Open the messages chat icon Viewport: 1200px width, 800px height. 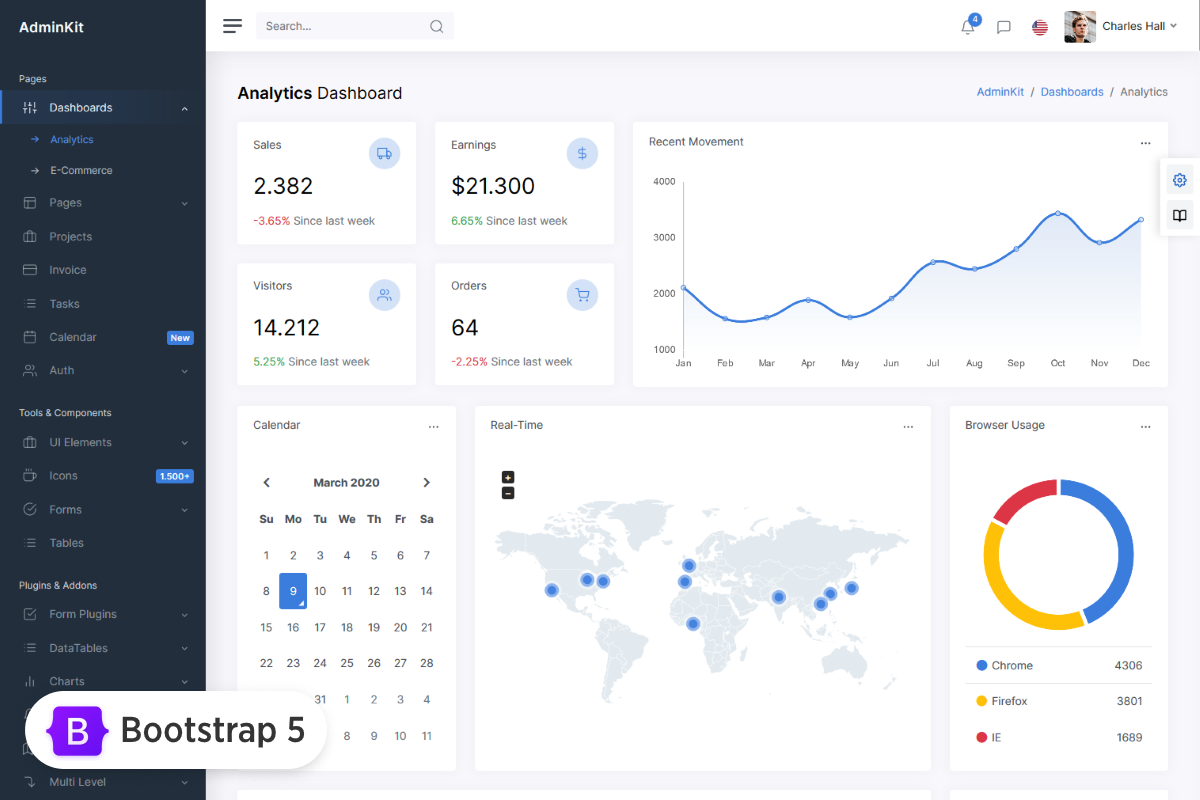point(1003,27)
